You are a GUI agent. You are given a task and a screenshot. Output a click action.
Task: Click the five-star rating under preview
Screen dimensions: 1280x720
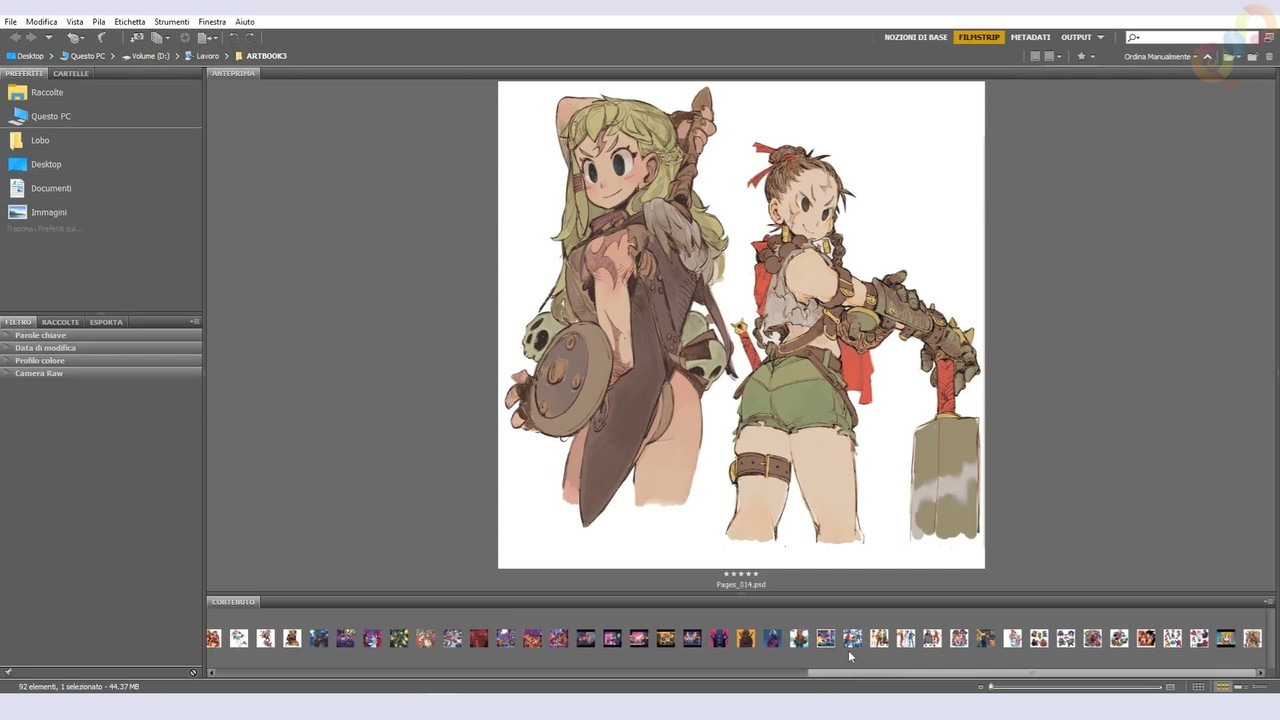click(741, 574)
